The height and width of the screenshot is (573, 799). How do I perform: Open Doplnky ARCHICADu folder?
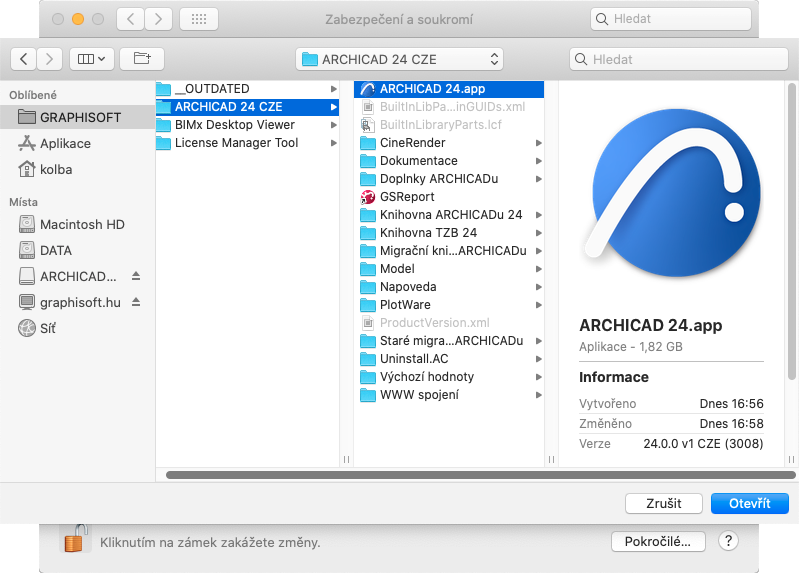[x=449, y=179]
